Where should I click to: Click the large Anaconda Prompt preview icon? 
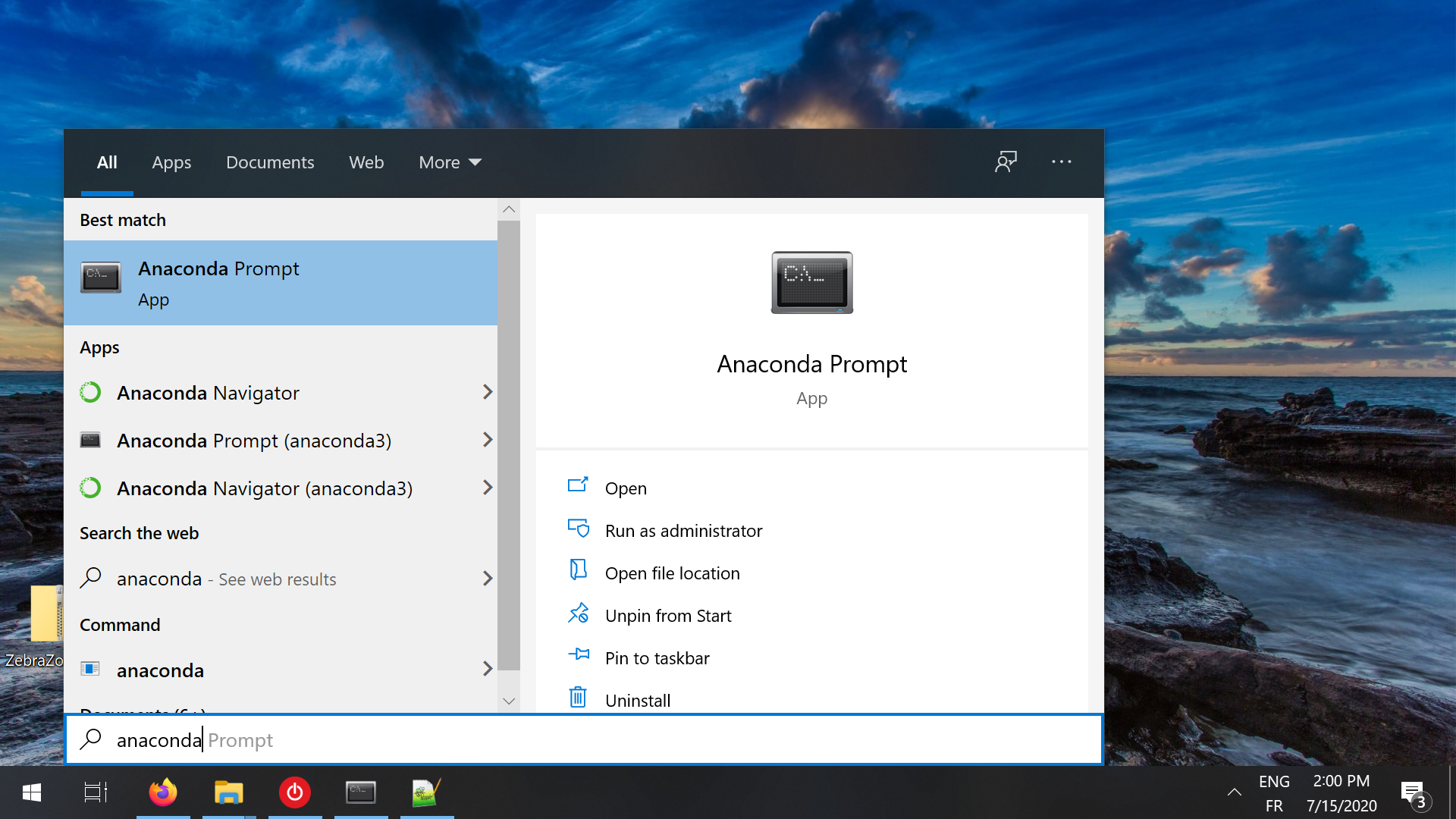point(812,282)
